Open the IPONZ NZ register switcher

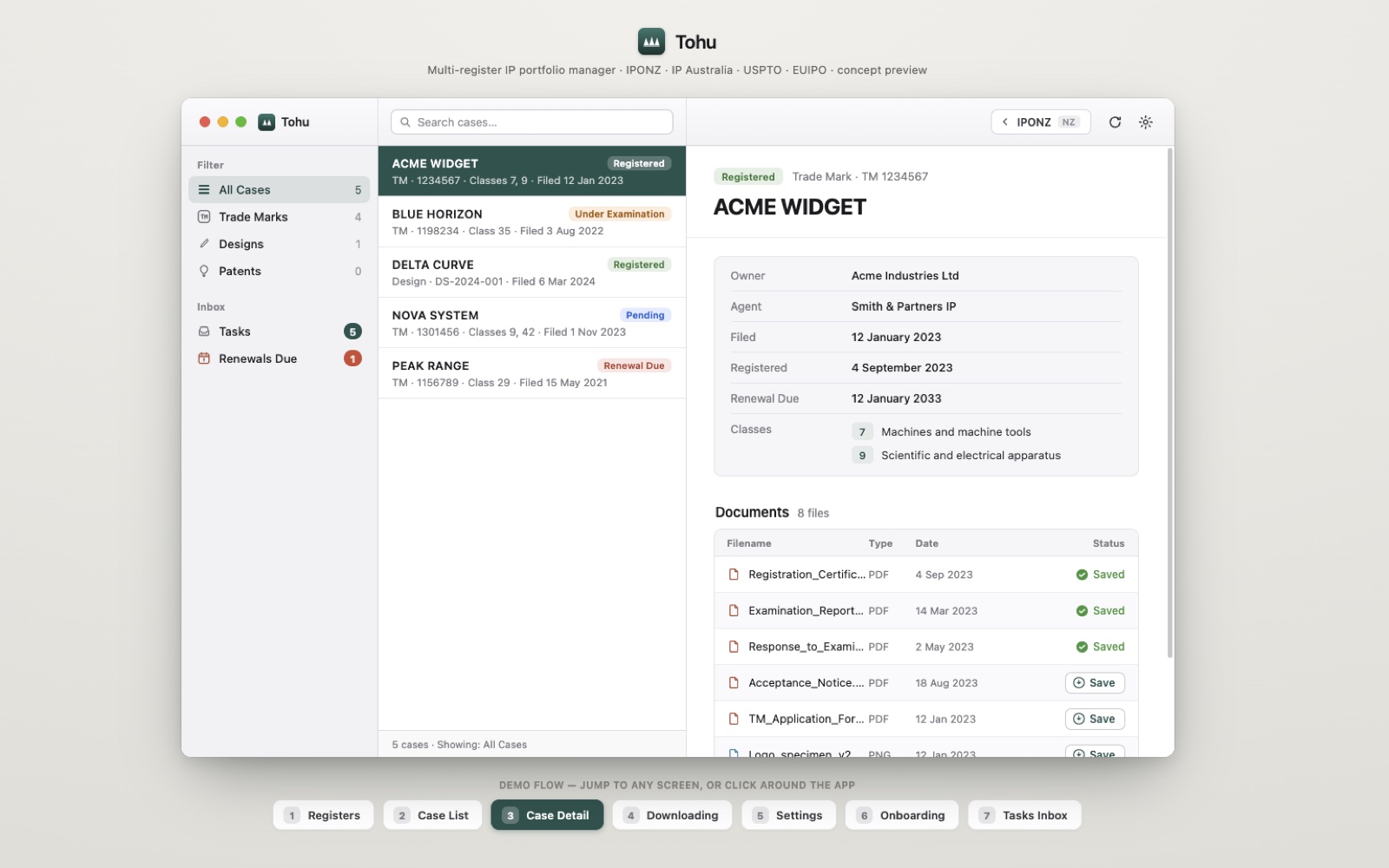coord(1041,122)
